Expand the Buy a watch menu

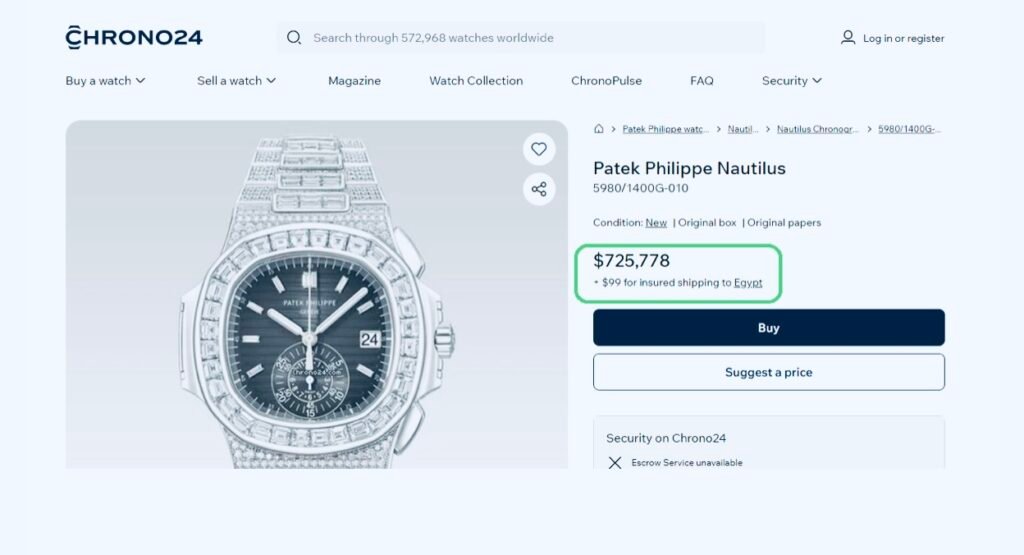coord(106,81)
